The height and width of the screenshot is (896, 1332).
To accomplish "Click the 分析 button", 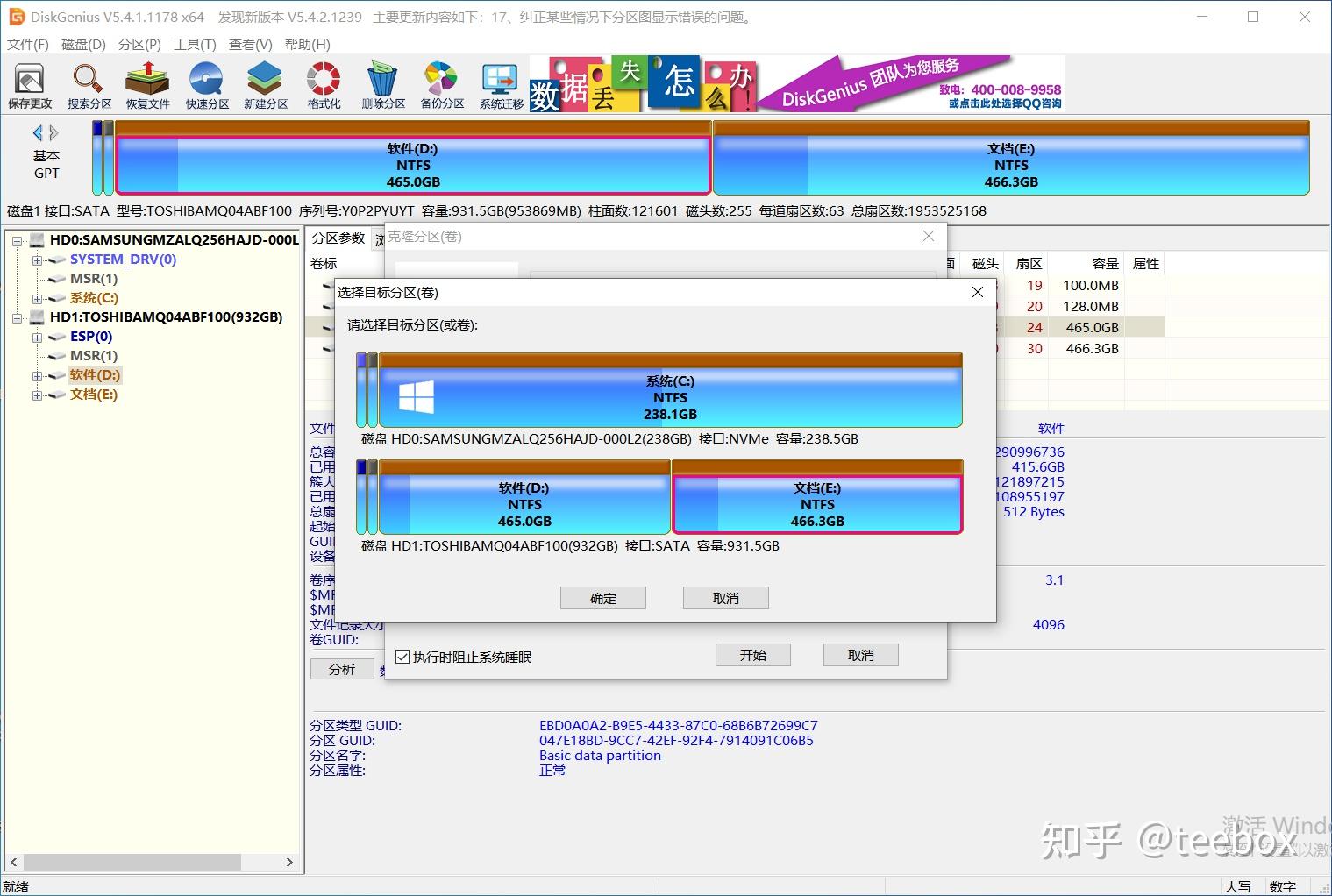I will click(x=342, y=669).
